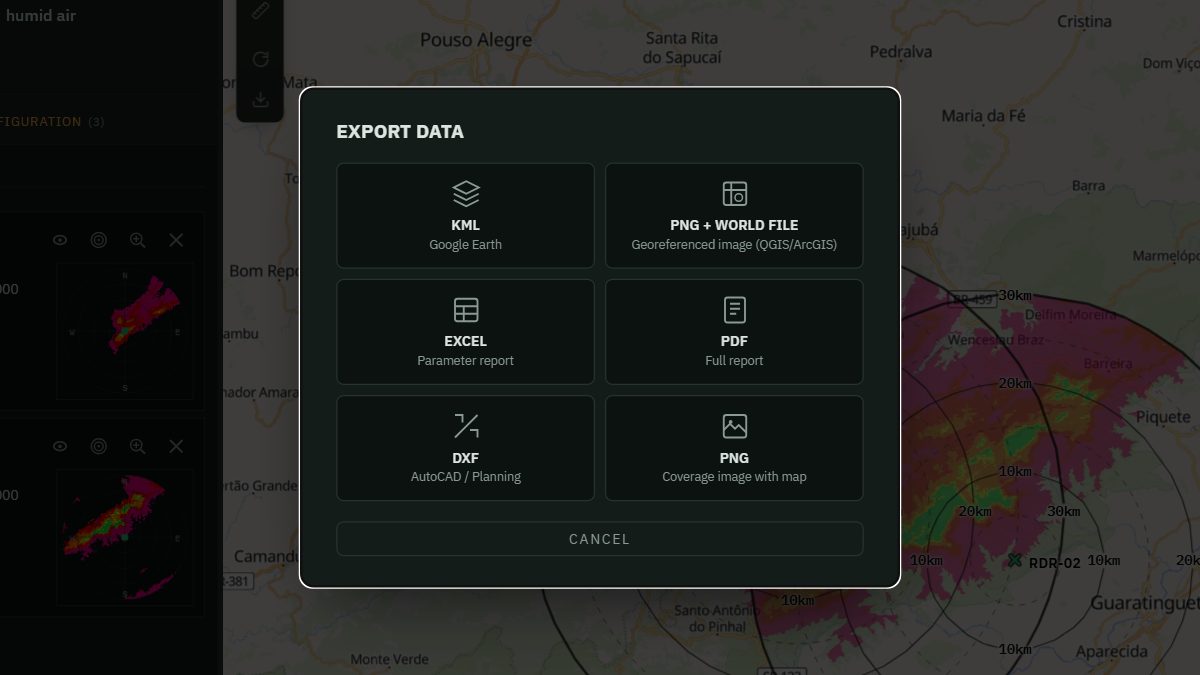This screenshot has height=675, width=1200.
Task: Export the PDF full report
Action: [x=734, y=332]
